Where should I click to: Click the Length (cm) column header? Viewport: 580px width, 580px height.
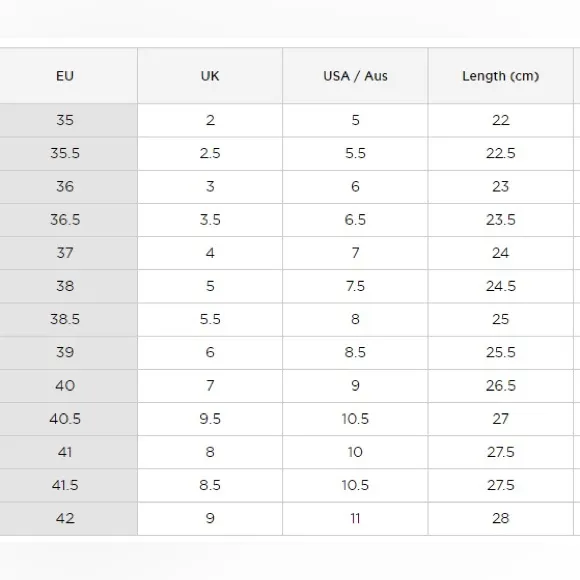tap(500, 76)
